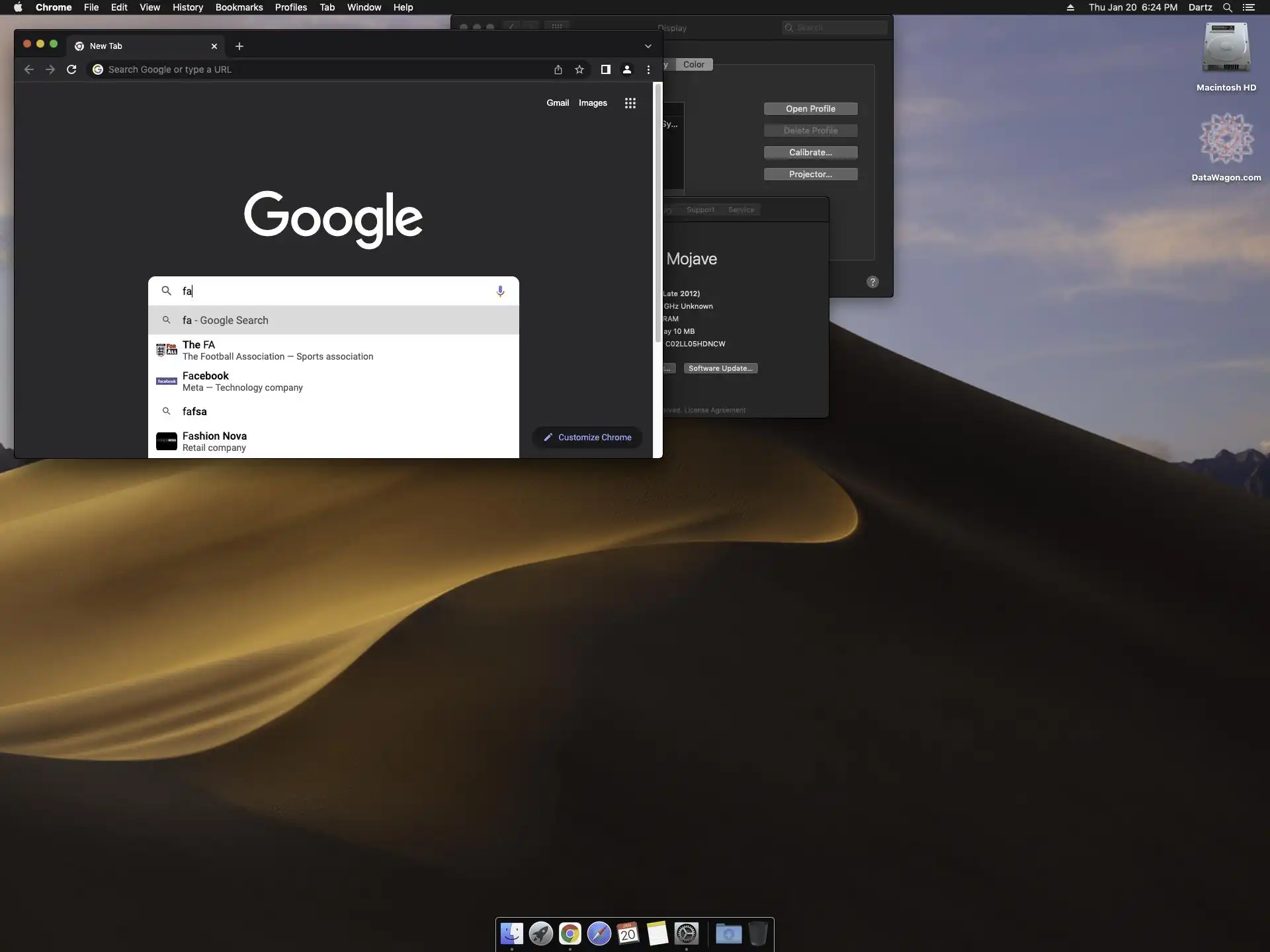Open Chrome three-dot menu
The width and height of the screenshot is (1270, 952).
[648, 69]
